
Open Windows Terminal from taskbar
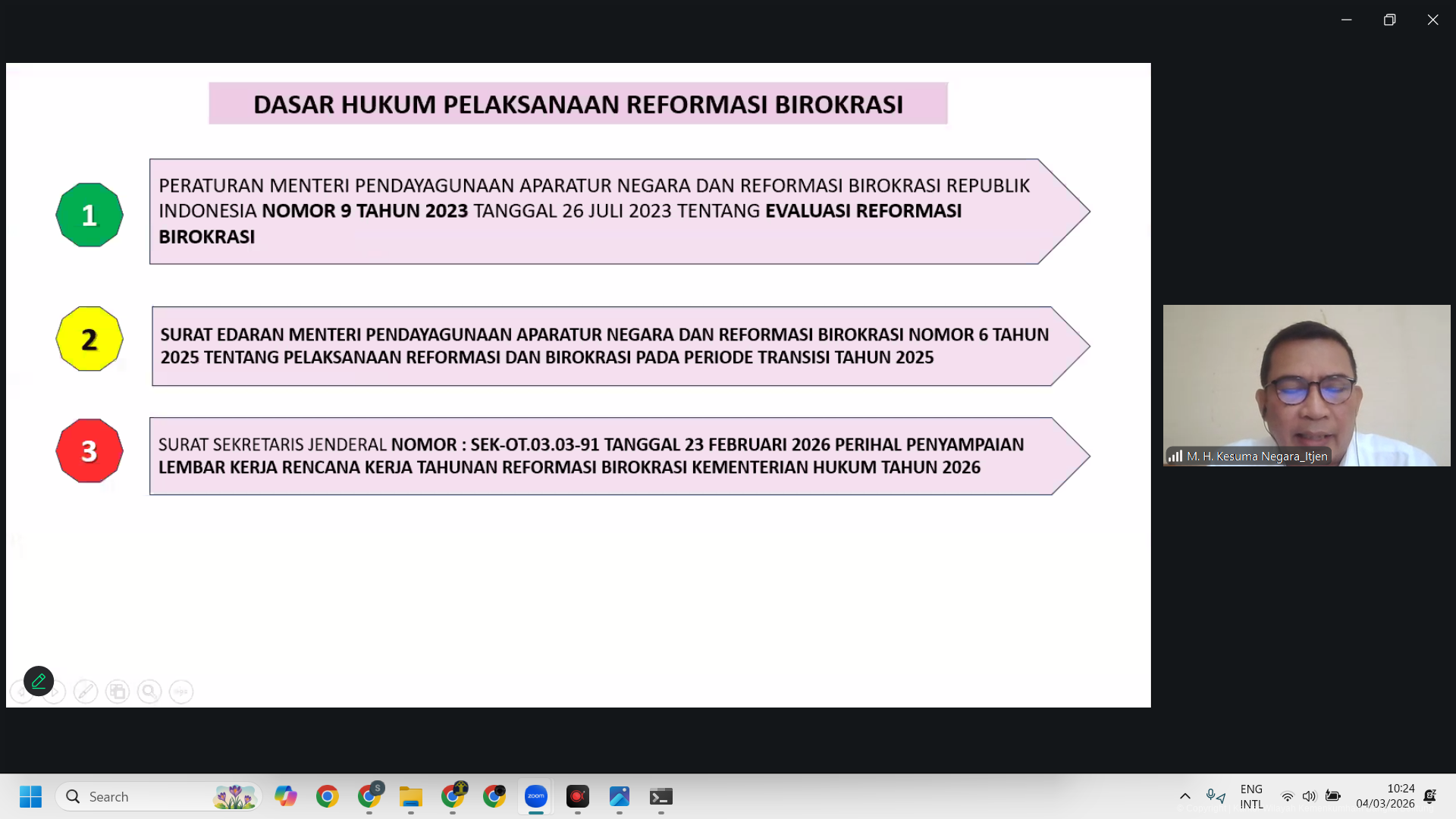click(661, 797)
